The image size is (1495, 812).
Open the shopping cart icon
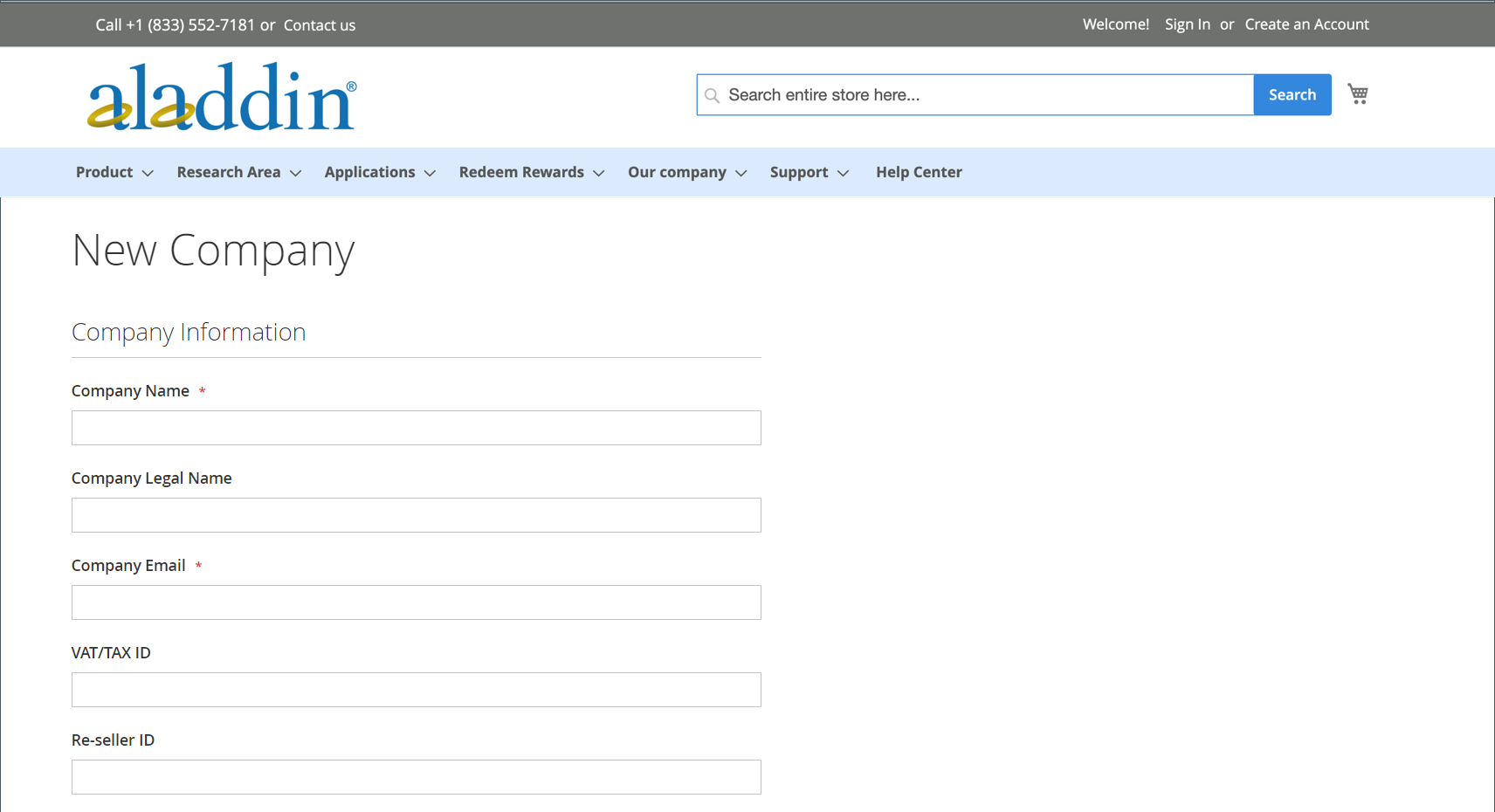[x=1358, y=94]
